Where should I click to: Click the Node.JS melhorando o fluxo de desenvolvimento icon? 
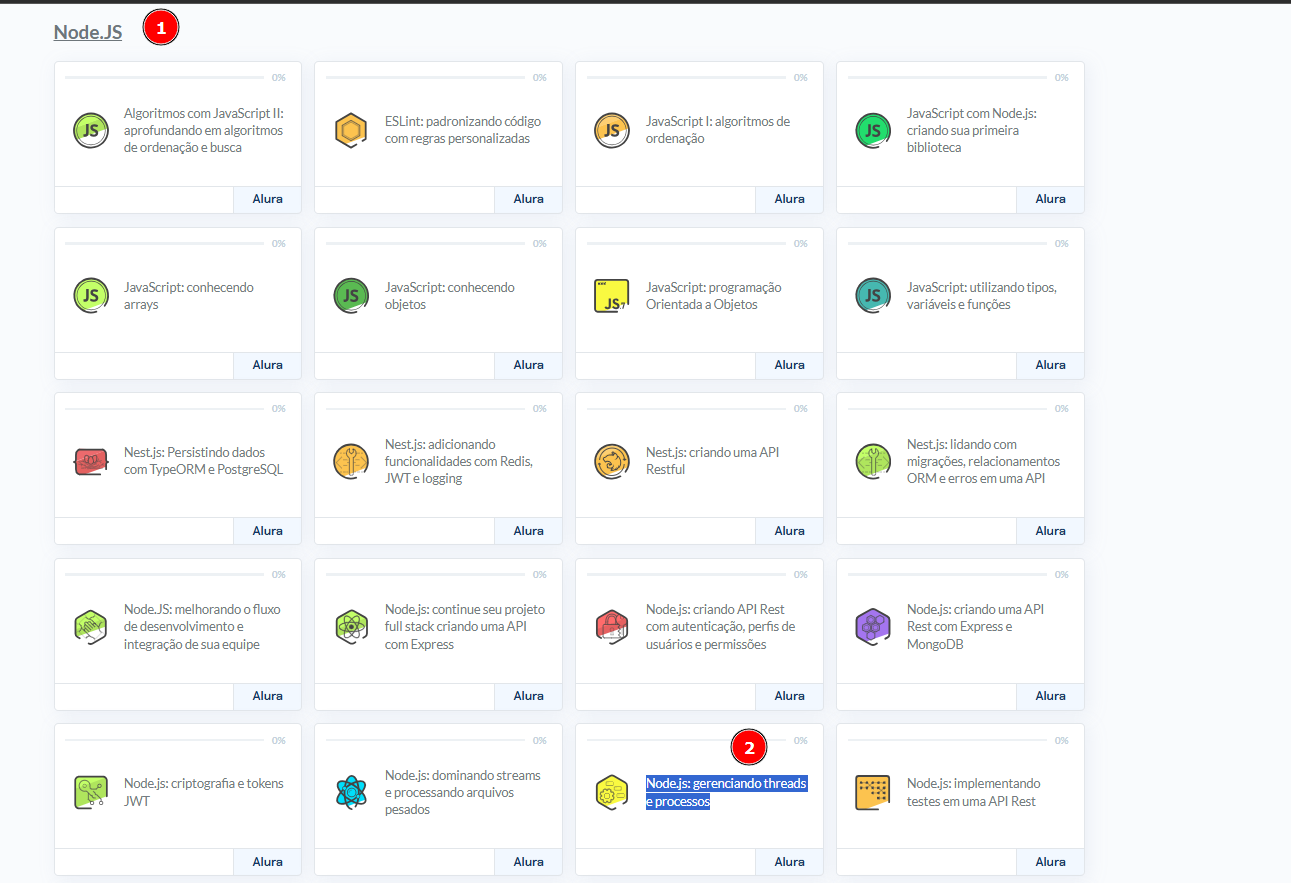[90, 627]
